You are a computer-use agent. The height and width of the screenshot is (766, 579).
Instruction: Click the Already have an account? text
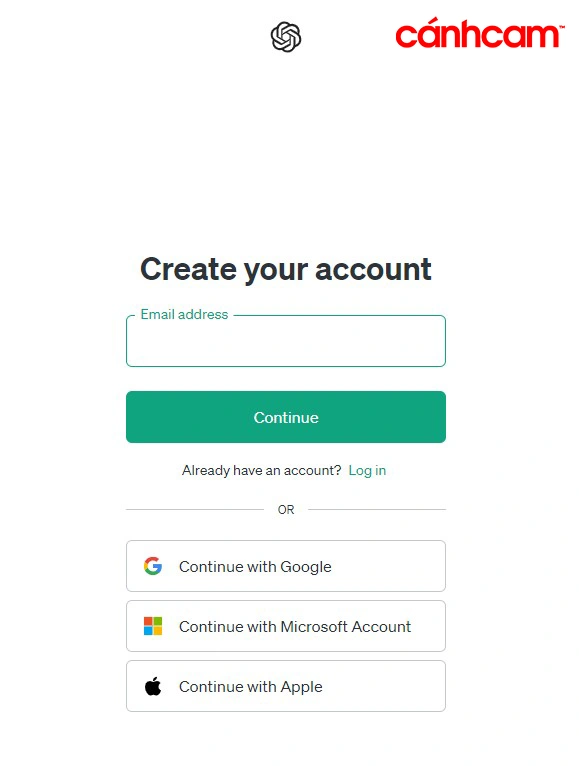click(x=261, y=470)
